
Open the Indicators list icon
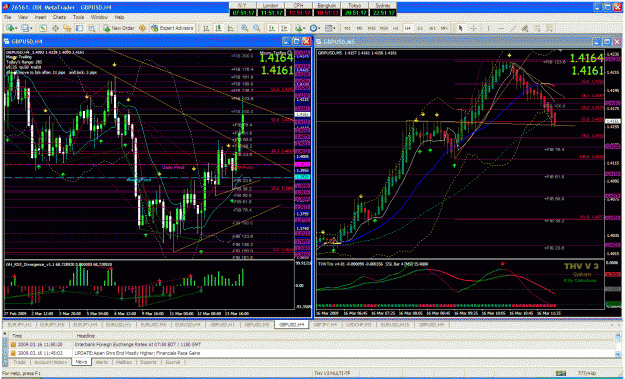click(298, 28)
